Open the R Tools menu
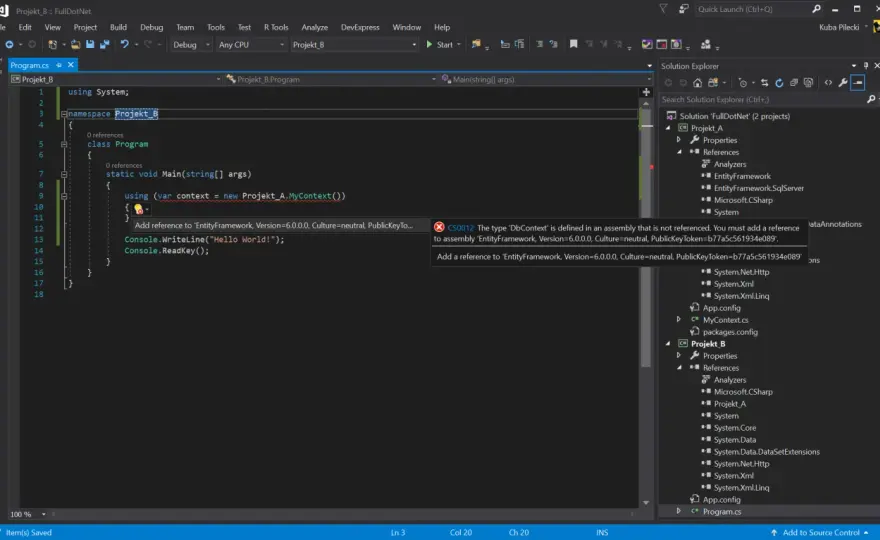Viewport: 880px width, 540px height. pyautogui.click(x=276, y=27)
